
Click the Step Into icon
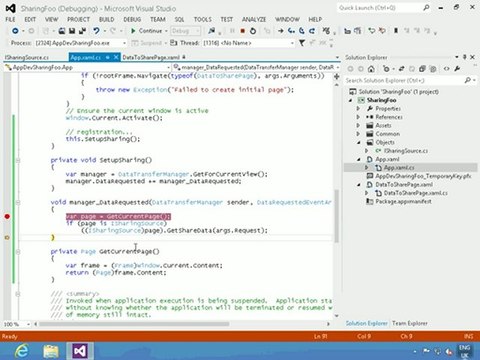(291, 31)
